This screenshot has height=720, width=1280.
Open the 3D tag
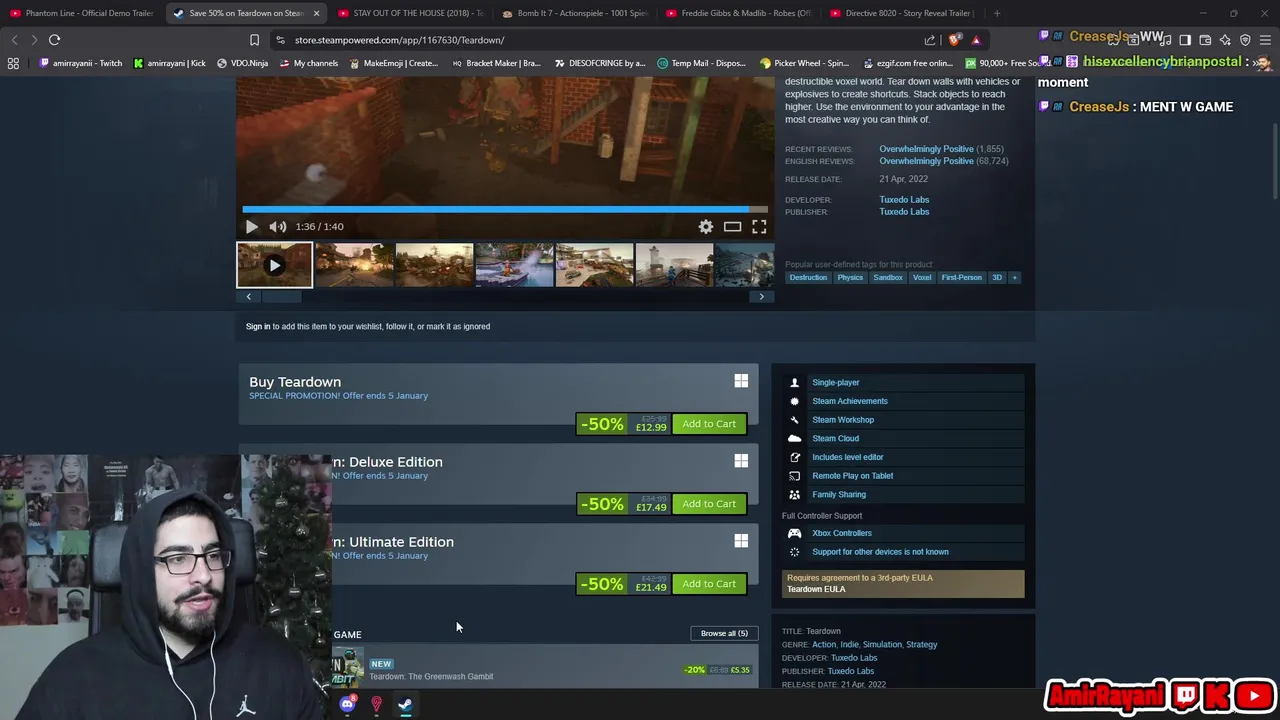(x=997, y=277)
